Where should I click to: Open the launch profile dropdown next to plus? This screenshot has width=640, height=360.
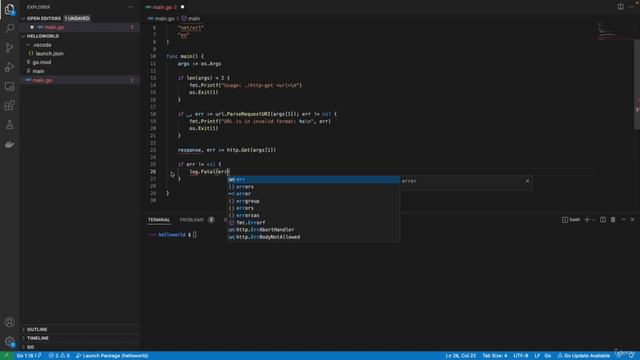tap(594, 220)
